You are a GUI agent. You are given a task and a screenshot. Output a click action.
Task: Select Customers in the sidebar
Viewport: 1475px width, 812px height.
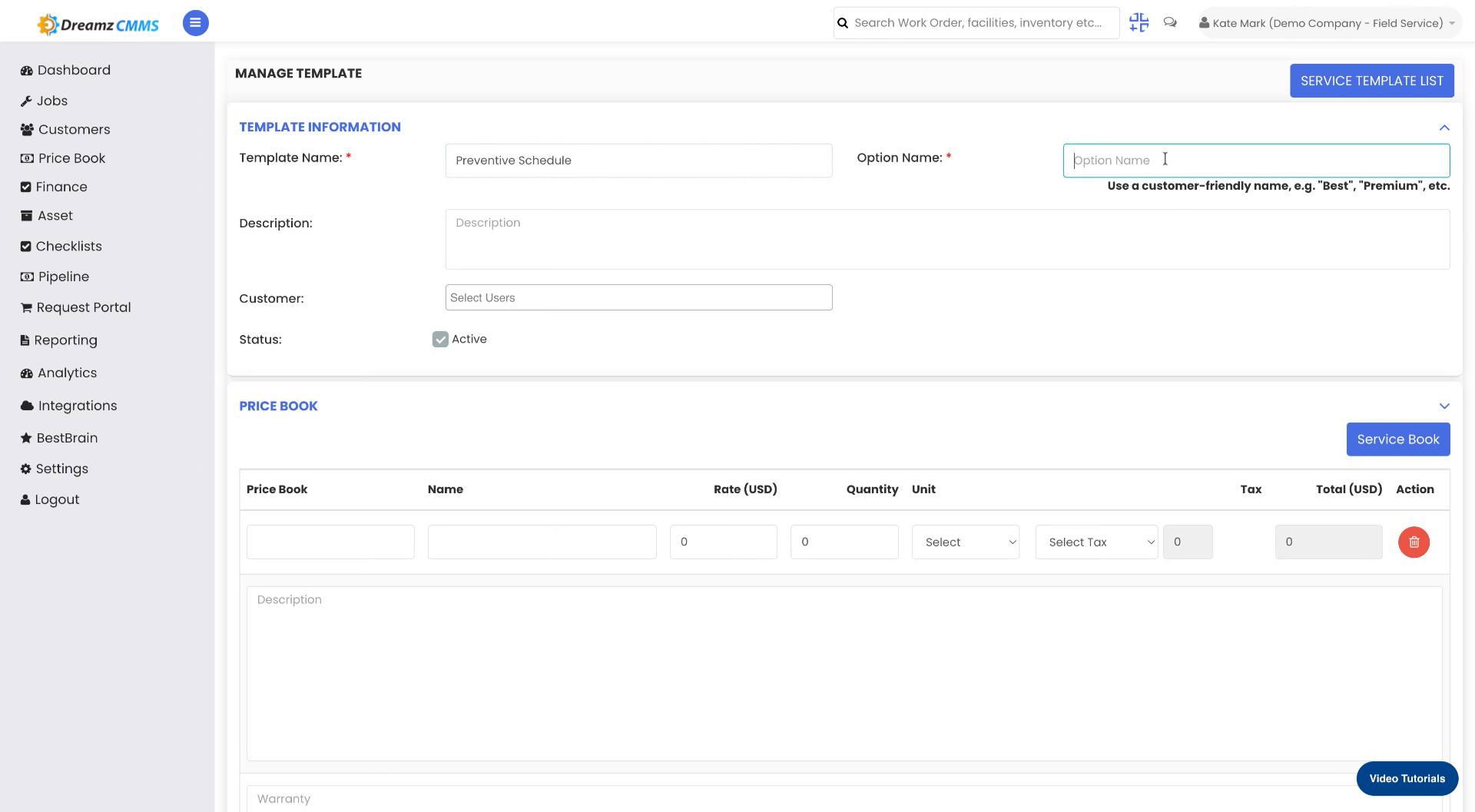(73, 129)
